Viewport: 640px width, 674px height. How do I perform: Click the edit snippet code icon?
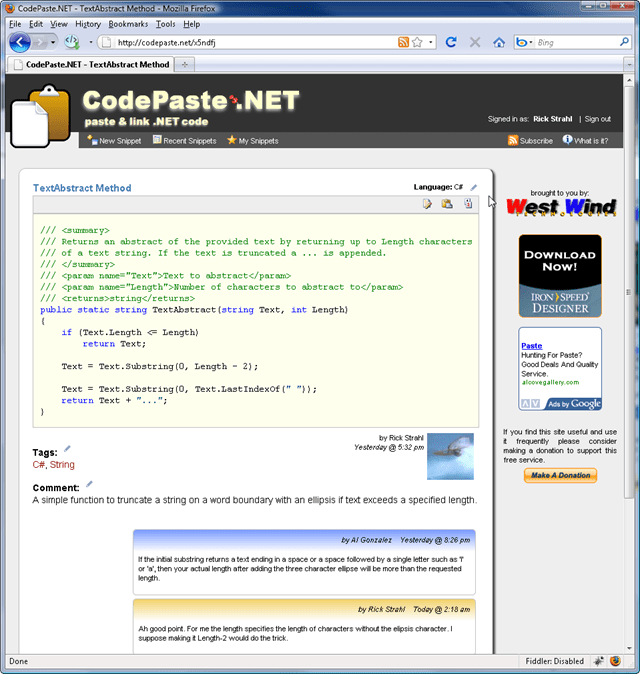point(427,204)
